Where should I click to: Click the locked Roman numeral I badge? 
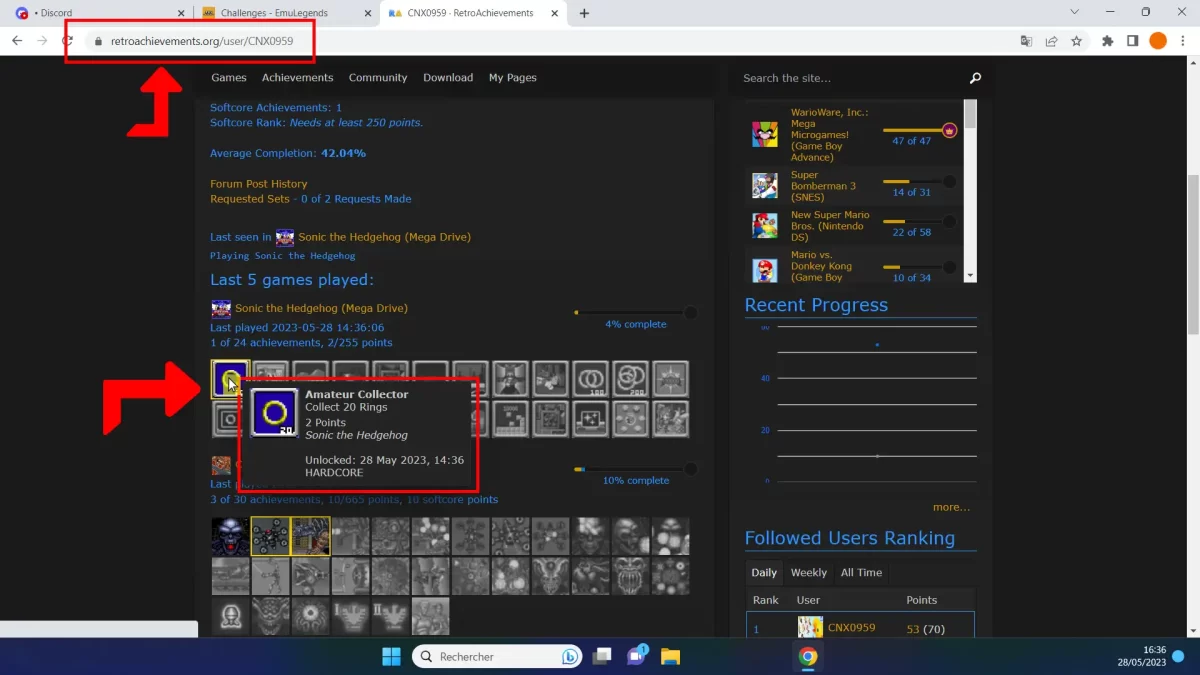(350, 616)
